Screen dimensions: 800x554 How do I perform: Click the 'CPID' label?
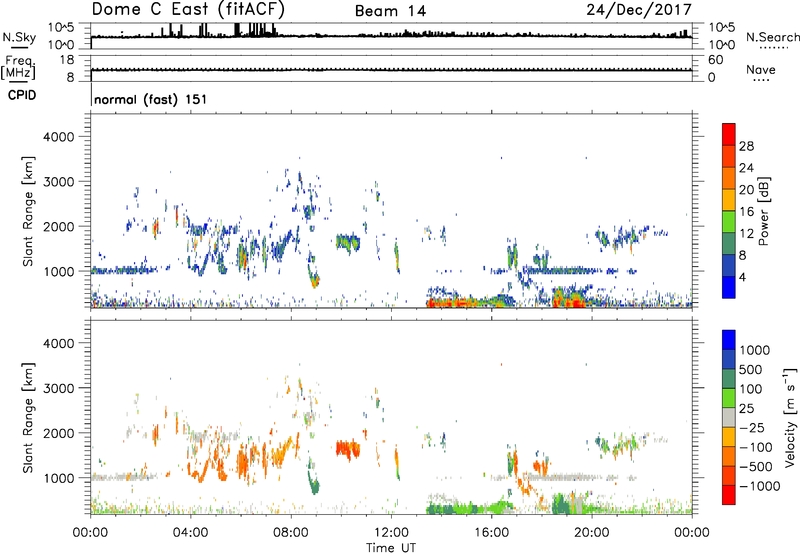[x=22, y=95]
